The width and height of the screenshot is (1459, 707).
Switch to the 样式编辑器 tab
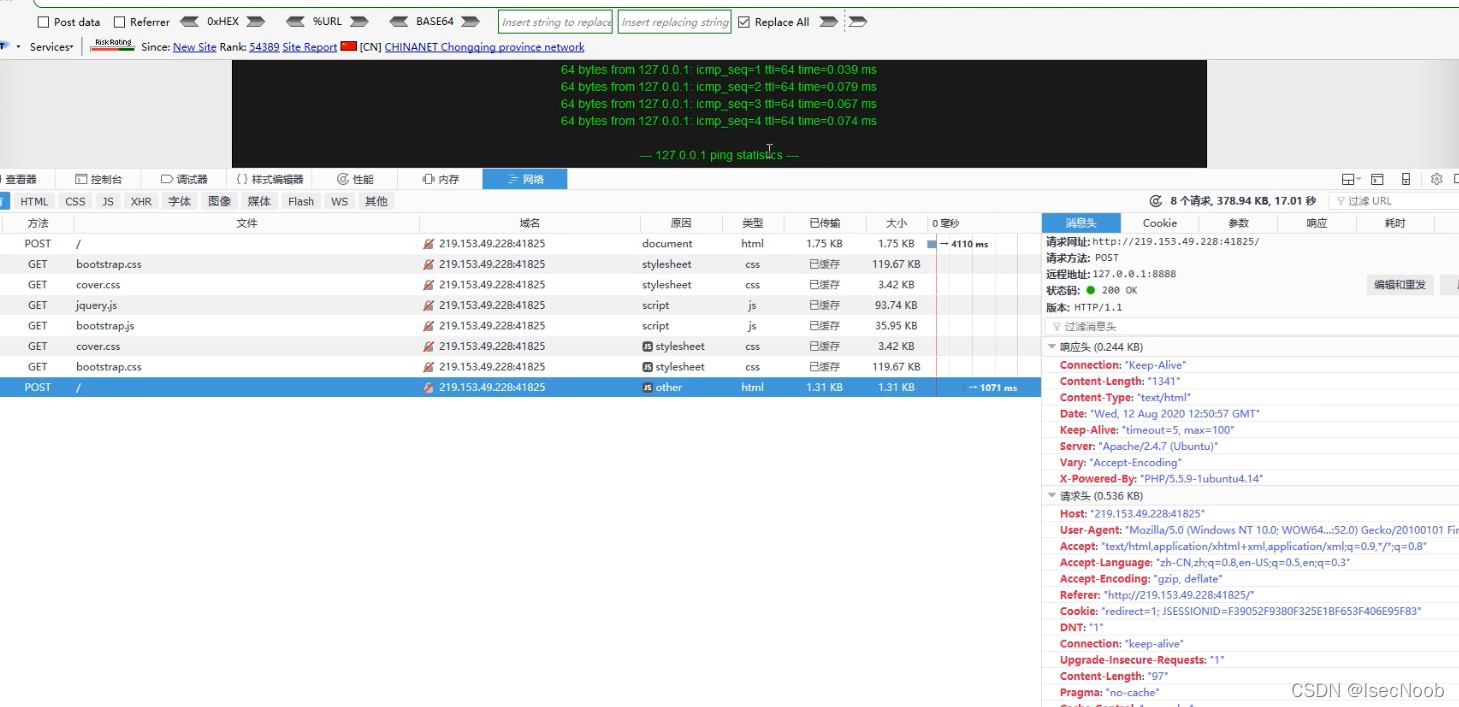tap(270, 179)
